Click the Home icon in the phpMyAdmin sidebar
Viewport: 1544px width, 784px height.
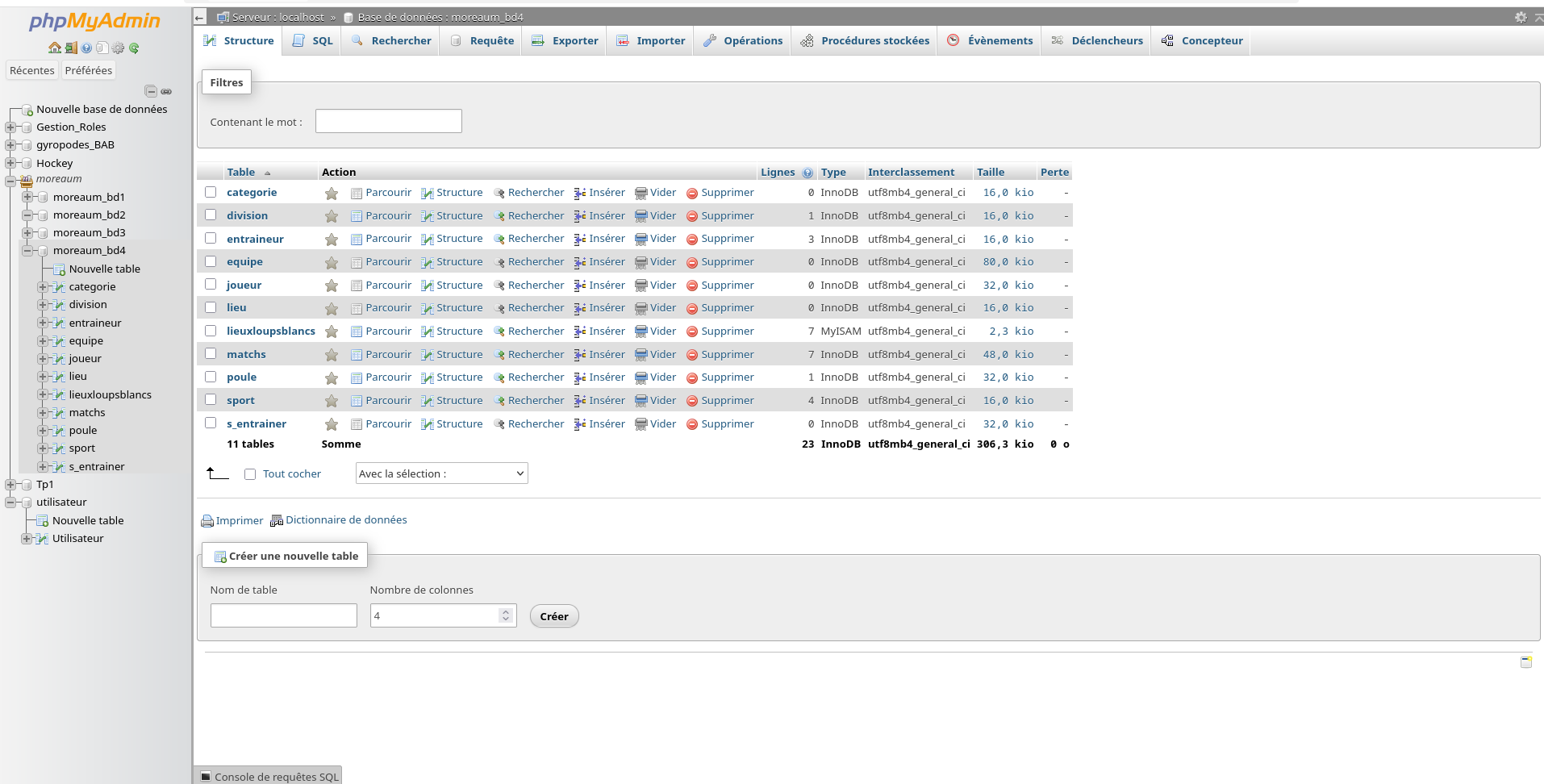pyautogui.click(x=54, y=48)
